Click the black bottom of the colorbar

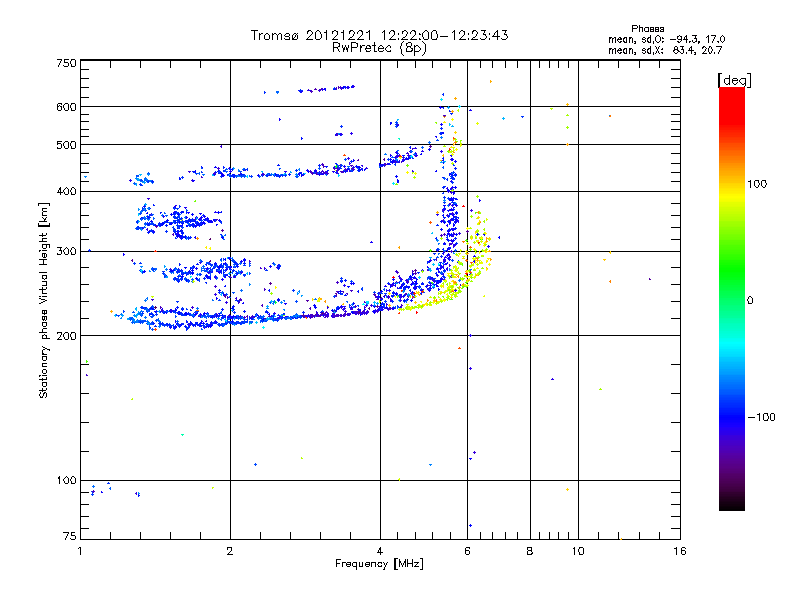[732, 503]
